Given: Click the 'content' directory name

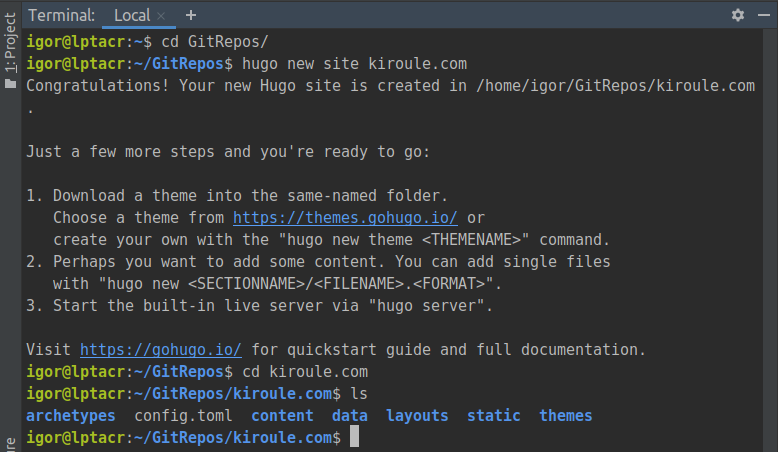Looking at the screenshot, I should click(x=282, y=416).
